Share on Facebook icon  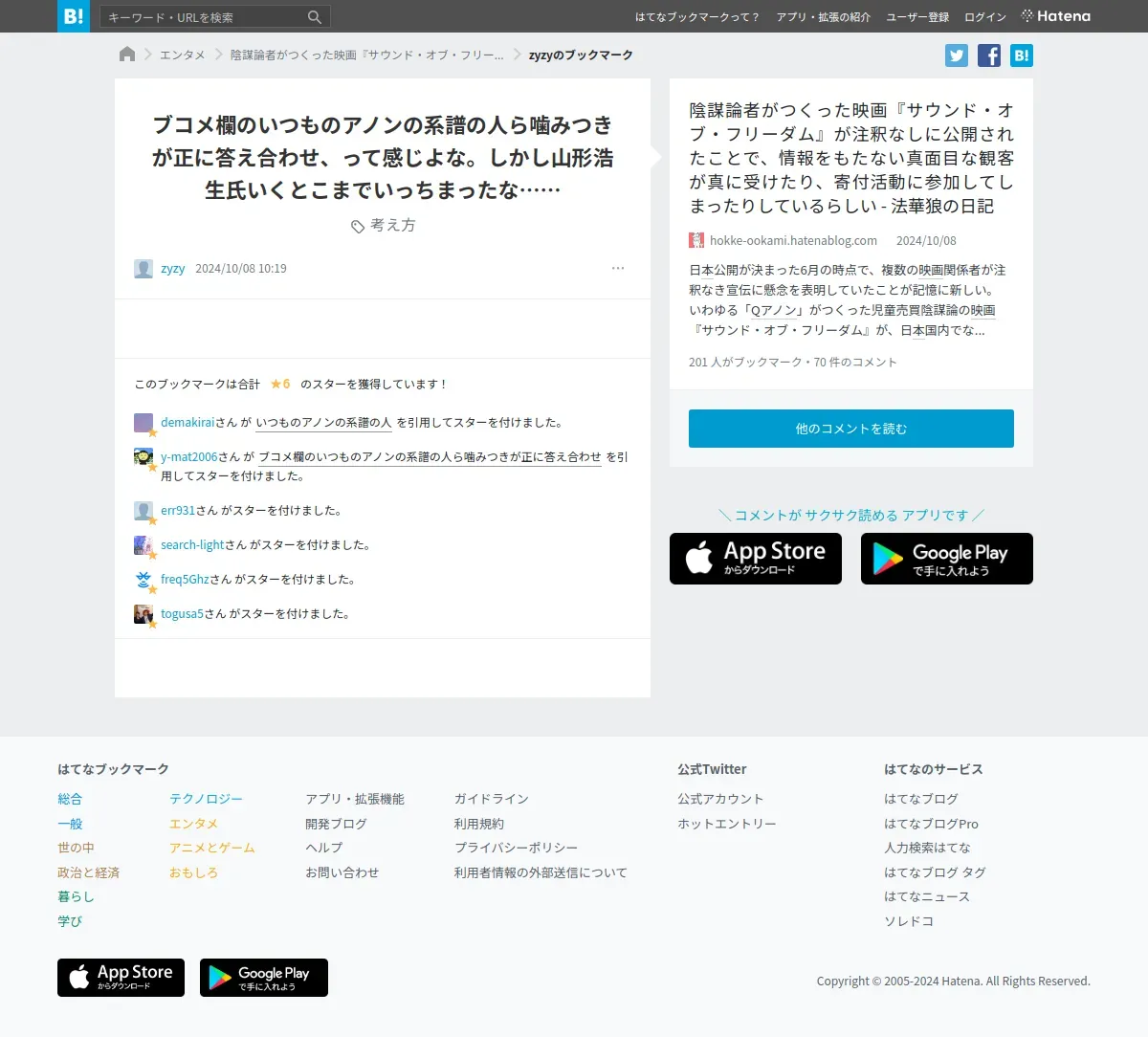pos(989,55)
